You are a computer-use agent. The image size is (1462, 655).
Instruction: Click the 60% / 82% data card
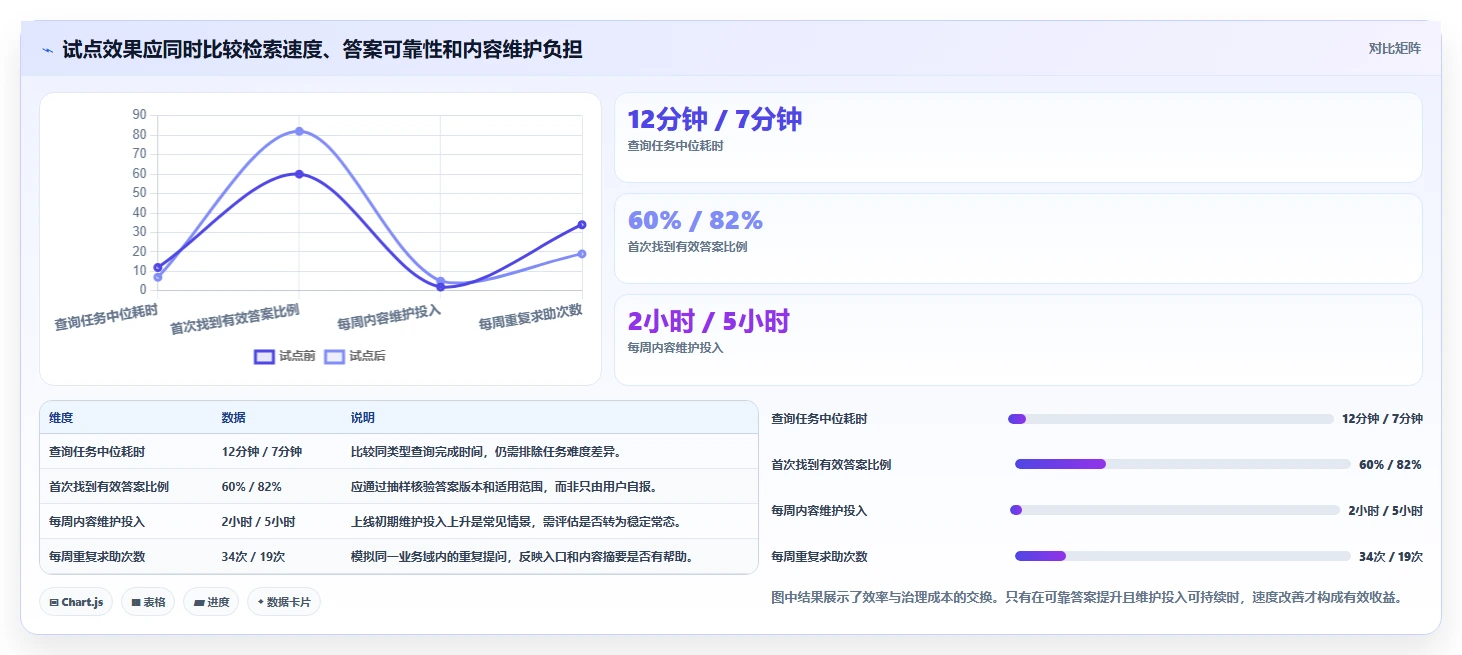pos(1018,239)
